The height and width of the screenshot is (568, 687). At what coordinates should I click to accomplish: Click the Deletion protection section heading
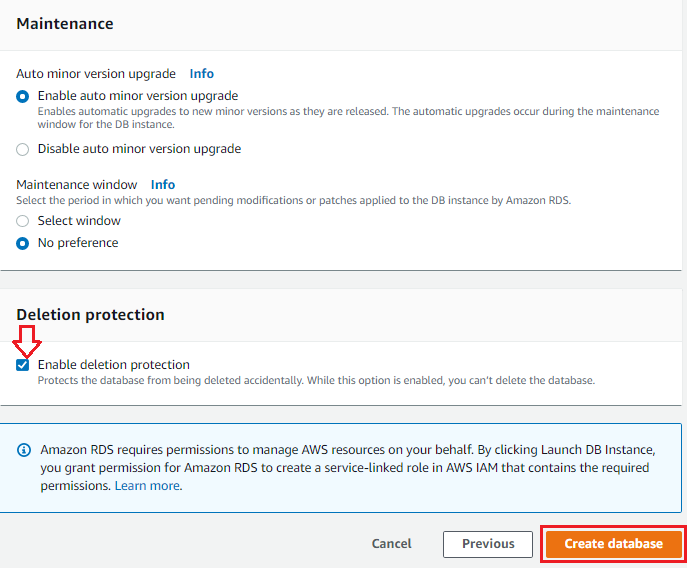tap(90, 315)
